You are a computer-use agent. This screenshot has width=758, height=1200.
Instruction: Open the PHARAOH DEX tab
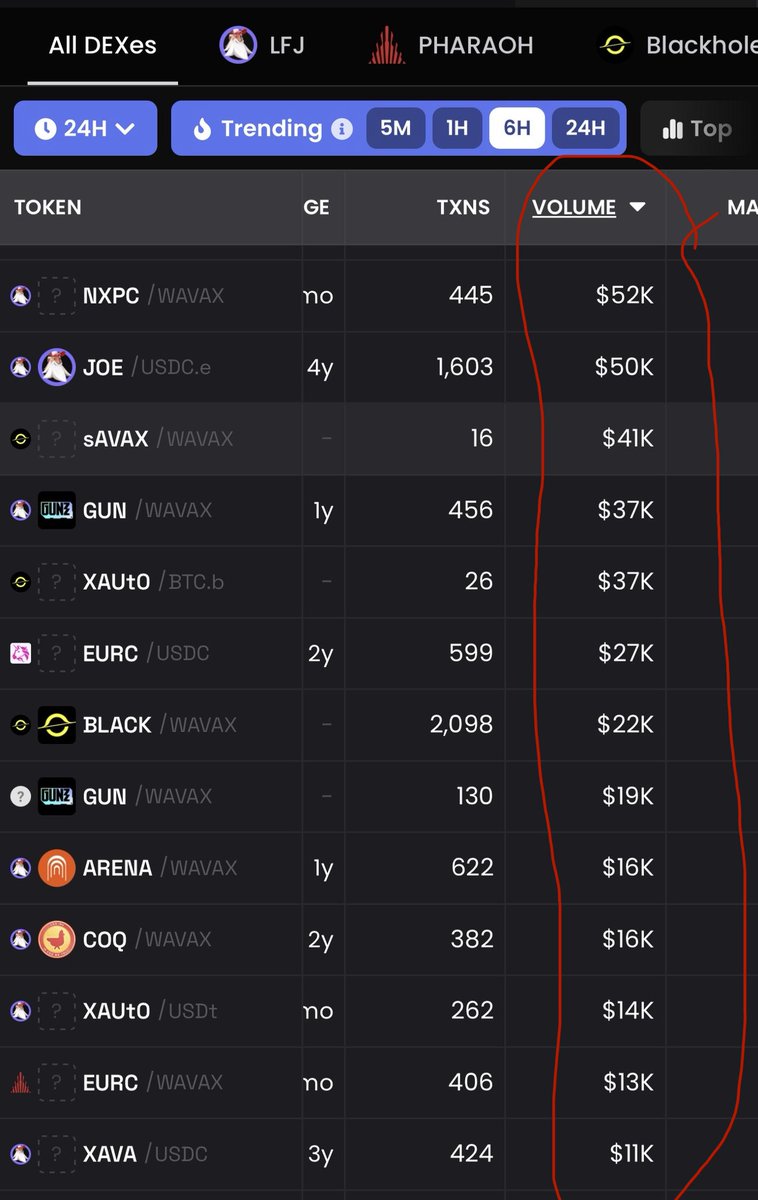pos(475,46)
